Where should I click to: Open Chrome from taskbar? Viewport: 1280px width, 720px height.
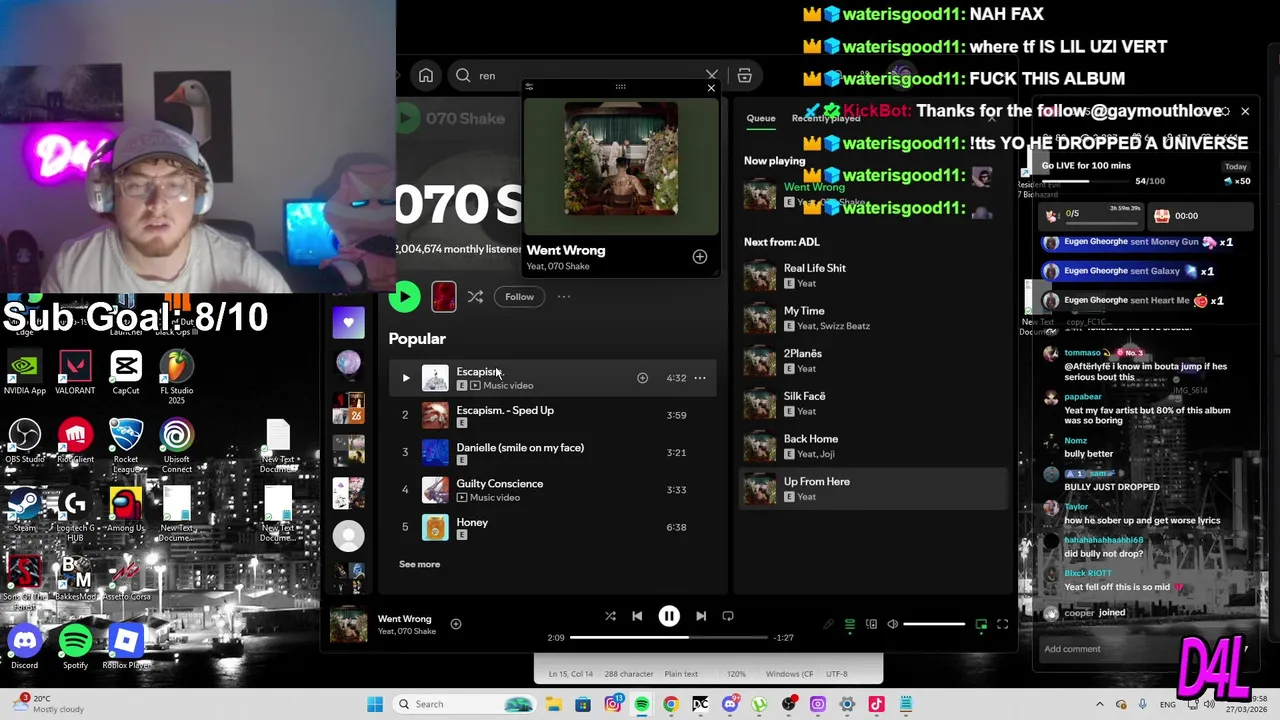click(670, 704)
